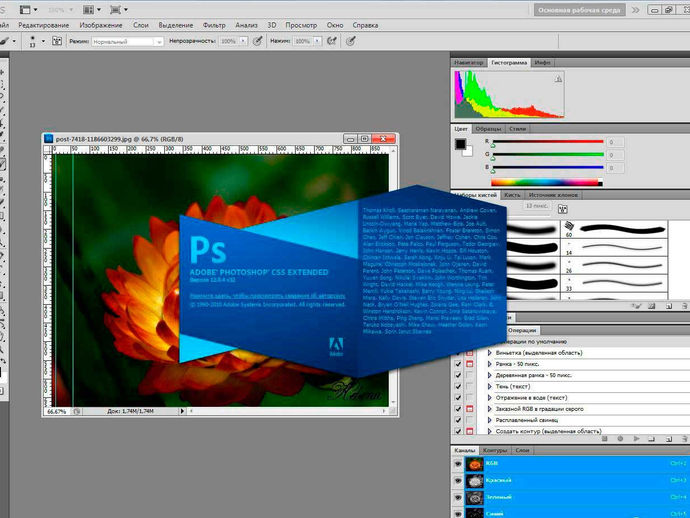This screenshot has height=518, width=690.
Task: Click the foreground color swatch
Action: coord(460,144)
